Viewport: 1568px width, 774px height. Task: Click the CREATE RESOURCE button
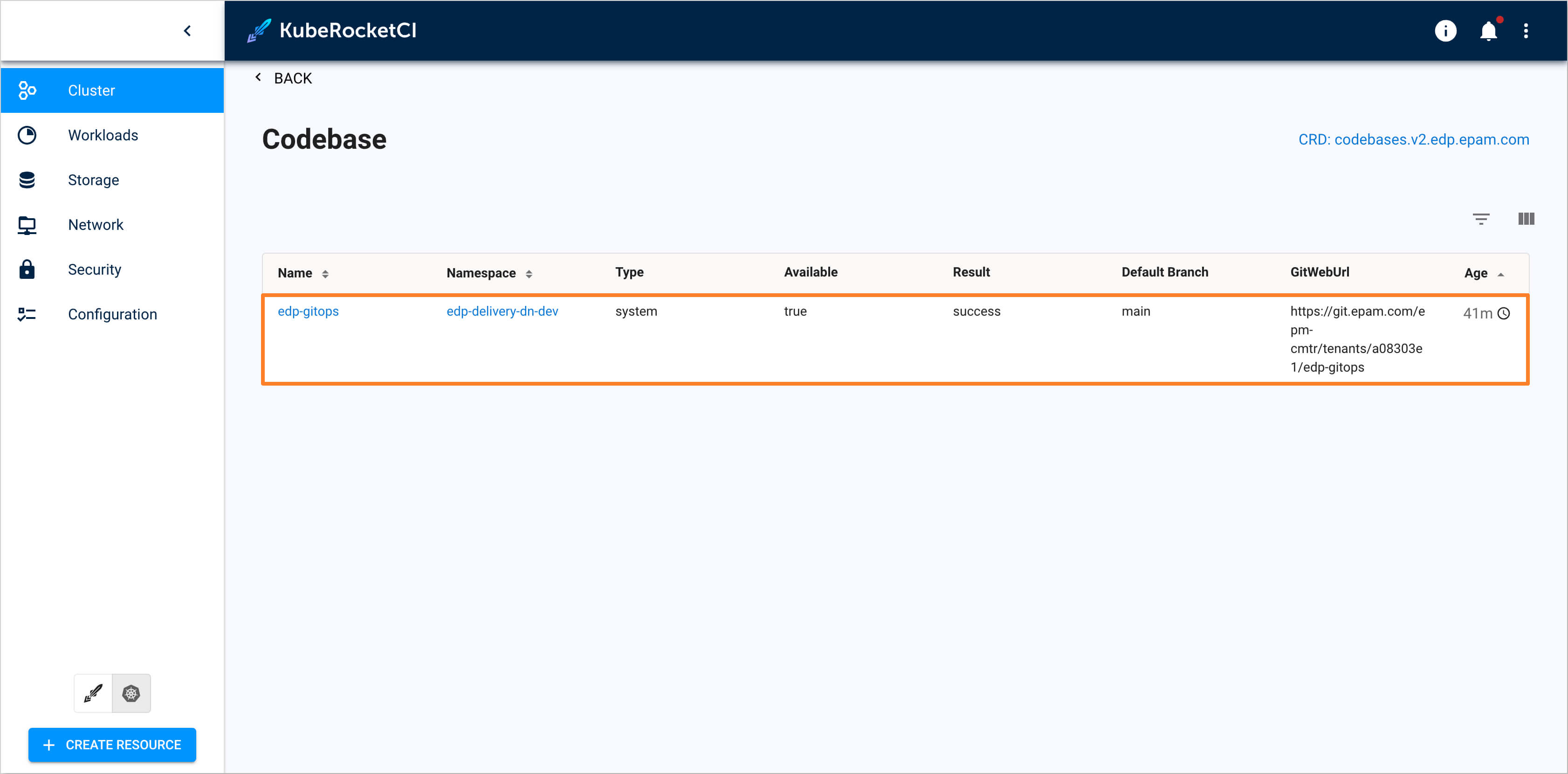tap(112, 745)
